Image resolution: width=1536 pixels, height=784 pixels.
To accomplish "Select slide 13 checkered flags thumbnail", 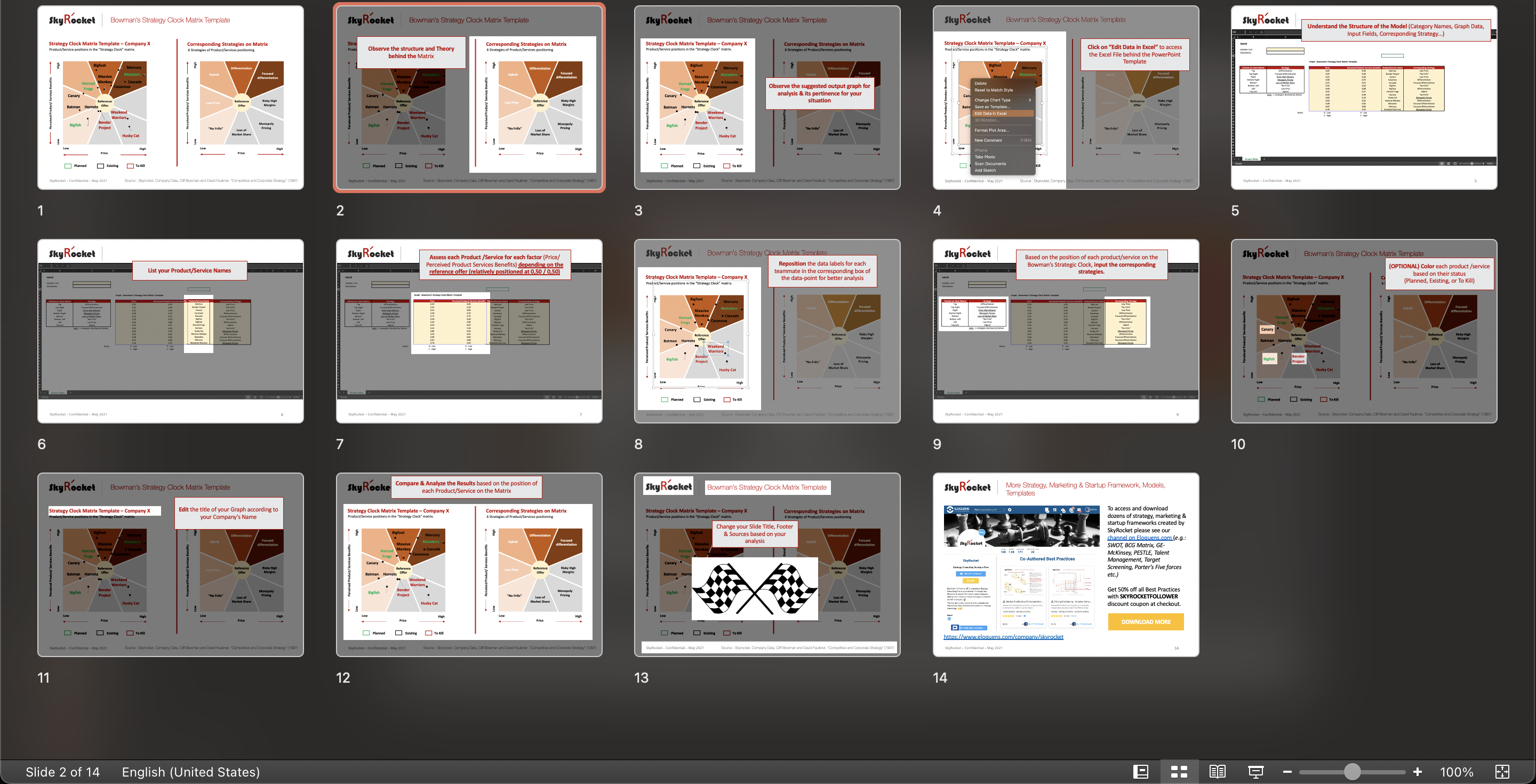I will click(x=767, y=565).
